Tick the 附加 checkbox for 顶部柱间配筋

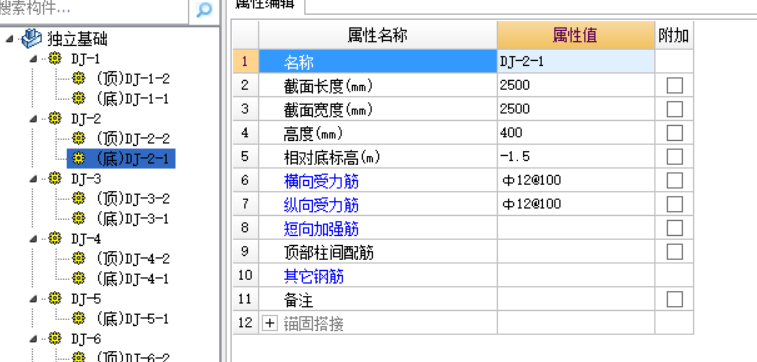click(674, 251)
